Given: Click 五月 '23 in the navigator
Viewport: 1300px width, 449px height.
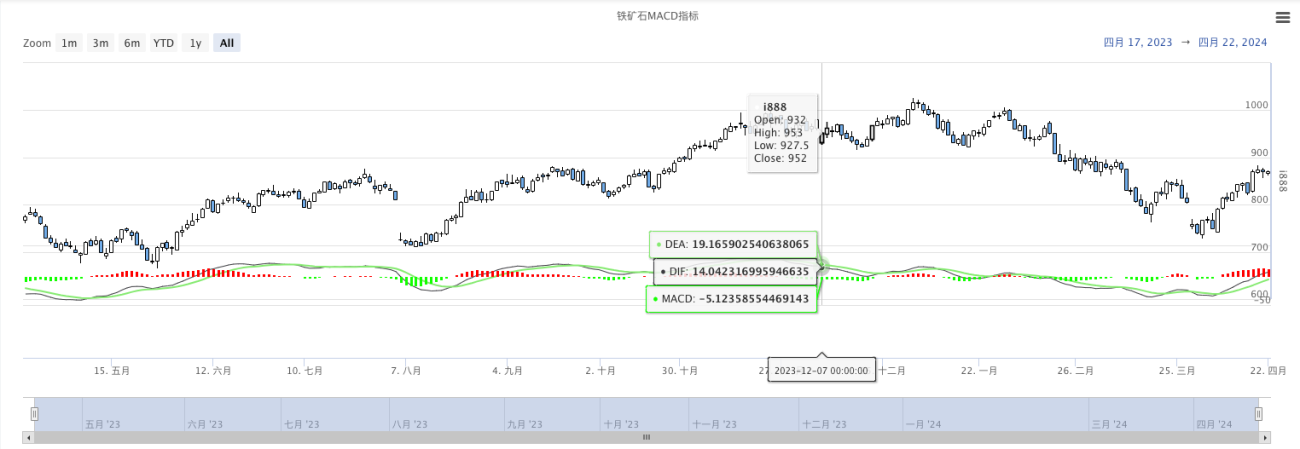Looking at the screenshot, I should pyautogui.click(x=104, y=425).
